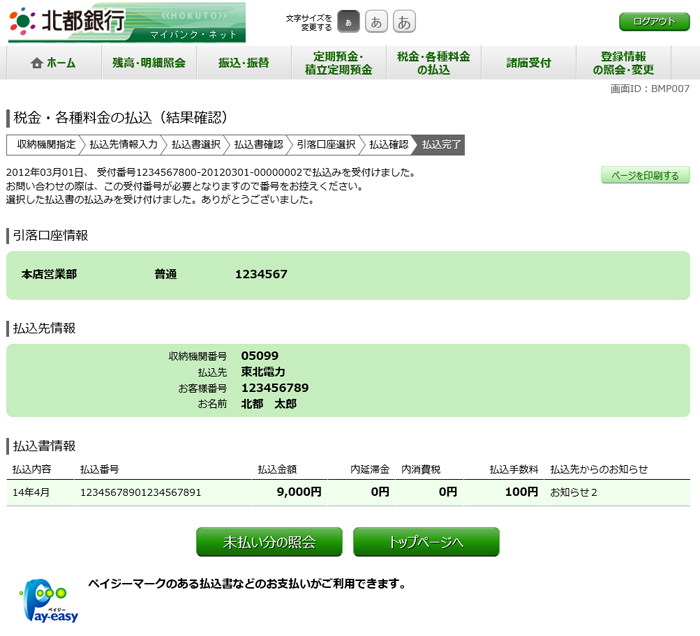Open the 諸届受付 menu
This screenshot has height=636, width=700.
pyautogui.click(x=529, y=63)
